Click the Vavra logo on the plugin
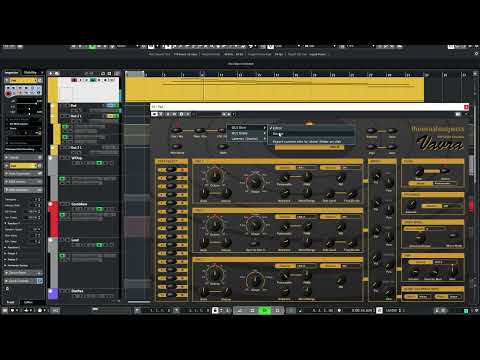 pyautogui.click(x=440, y=143)
